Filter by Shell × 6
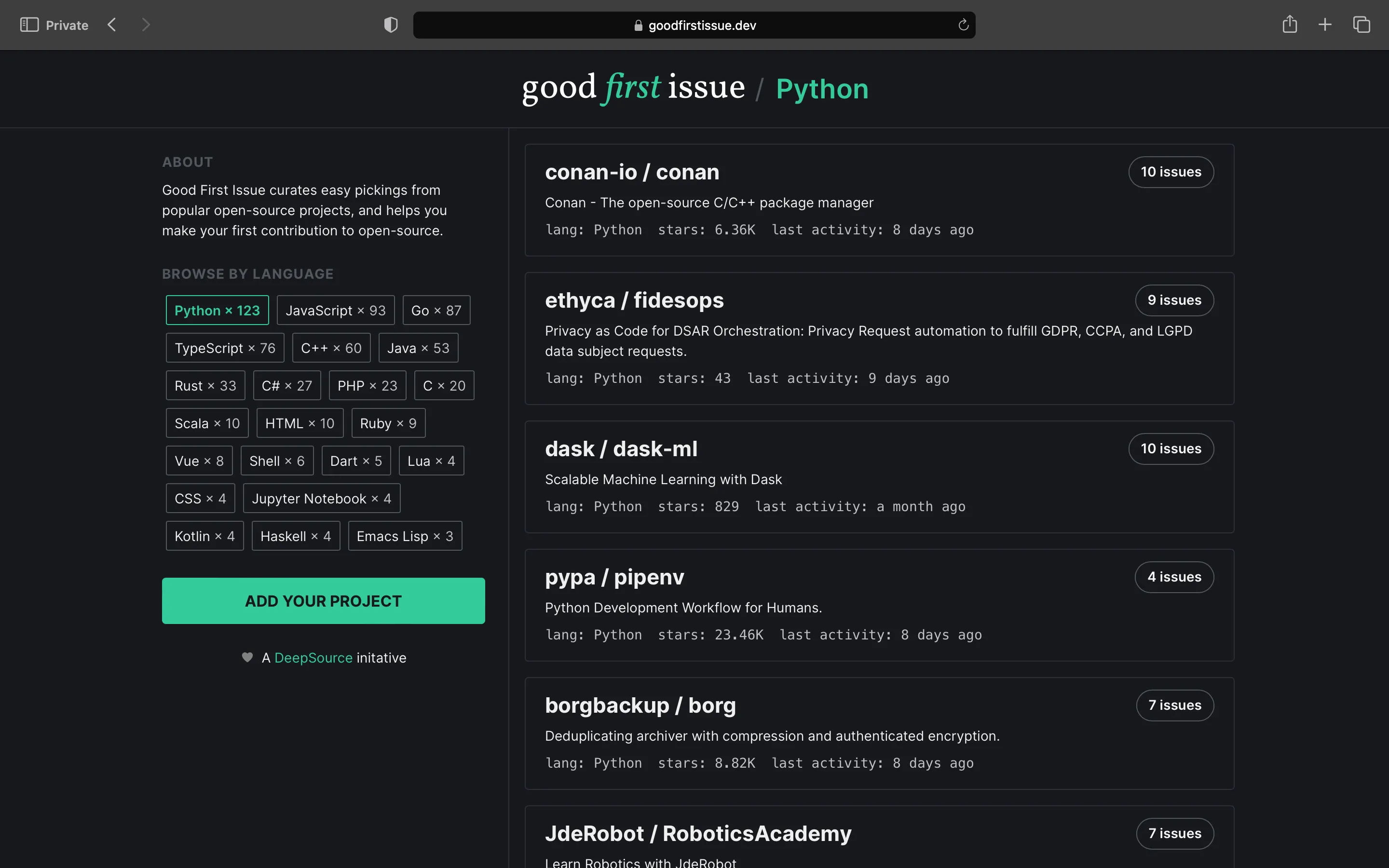 277,461
